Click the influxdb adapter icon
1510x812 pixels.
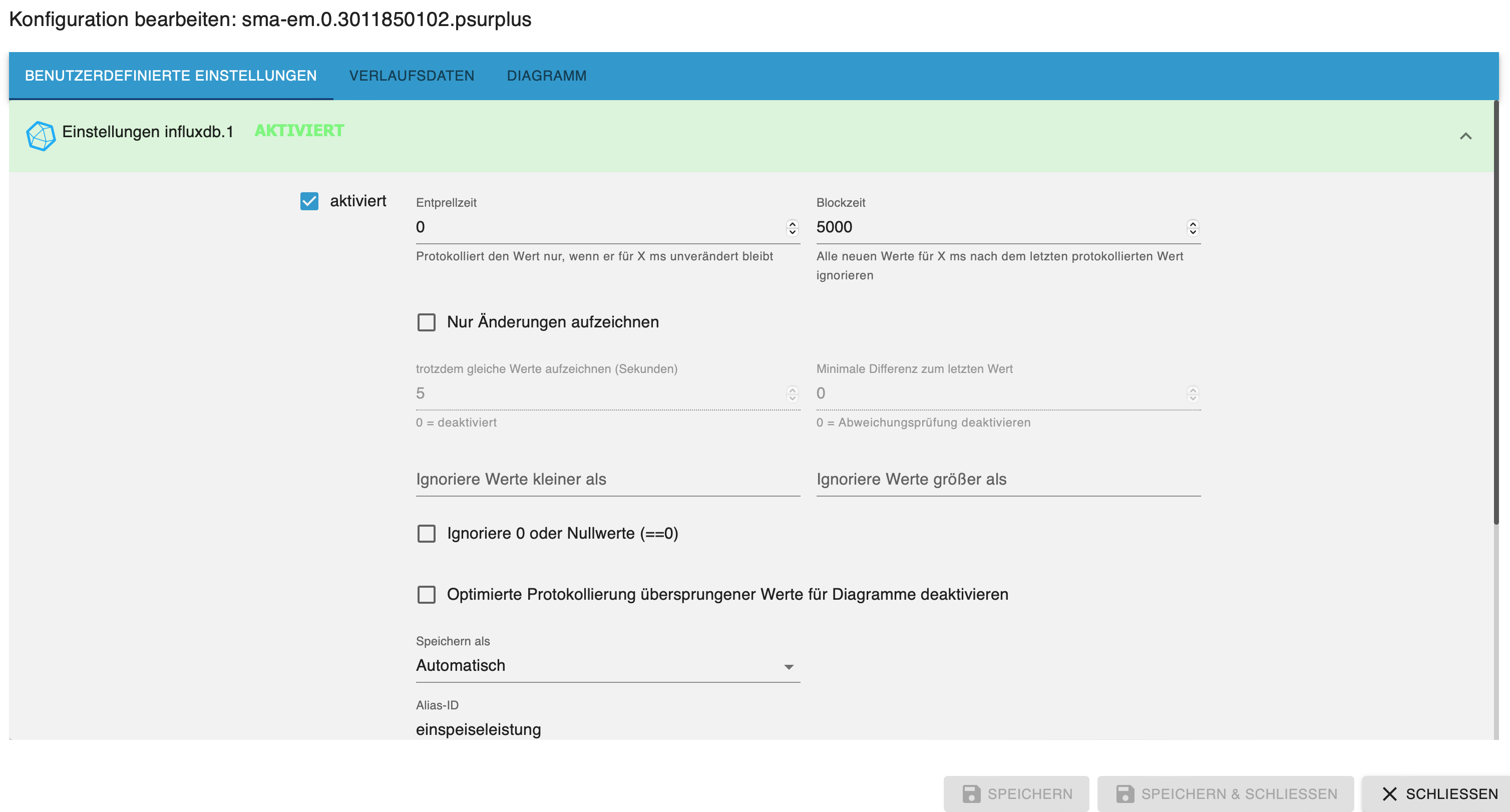(41, 136)
